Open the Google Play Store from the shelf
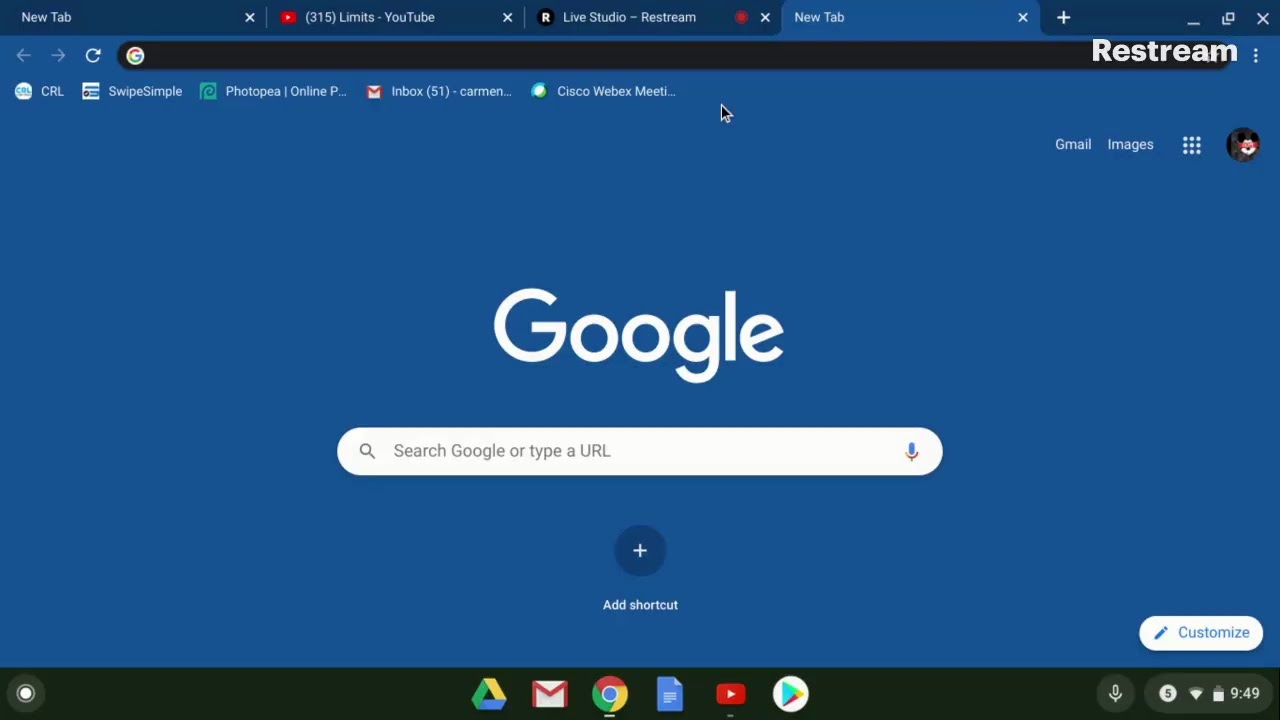The image size is (1280, 720). coord(790,694)
